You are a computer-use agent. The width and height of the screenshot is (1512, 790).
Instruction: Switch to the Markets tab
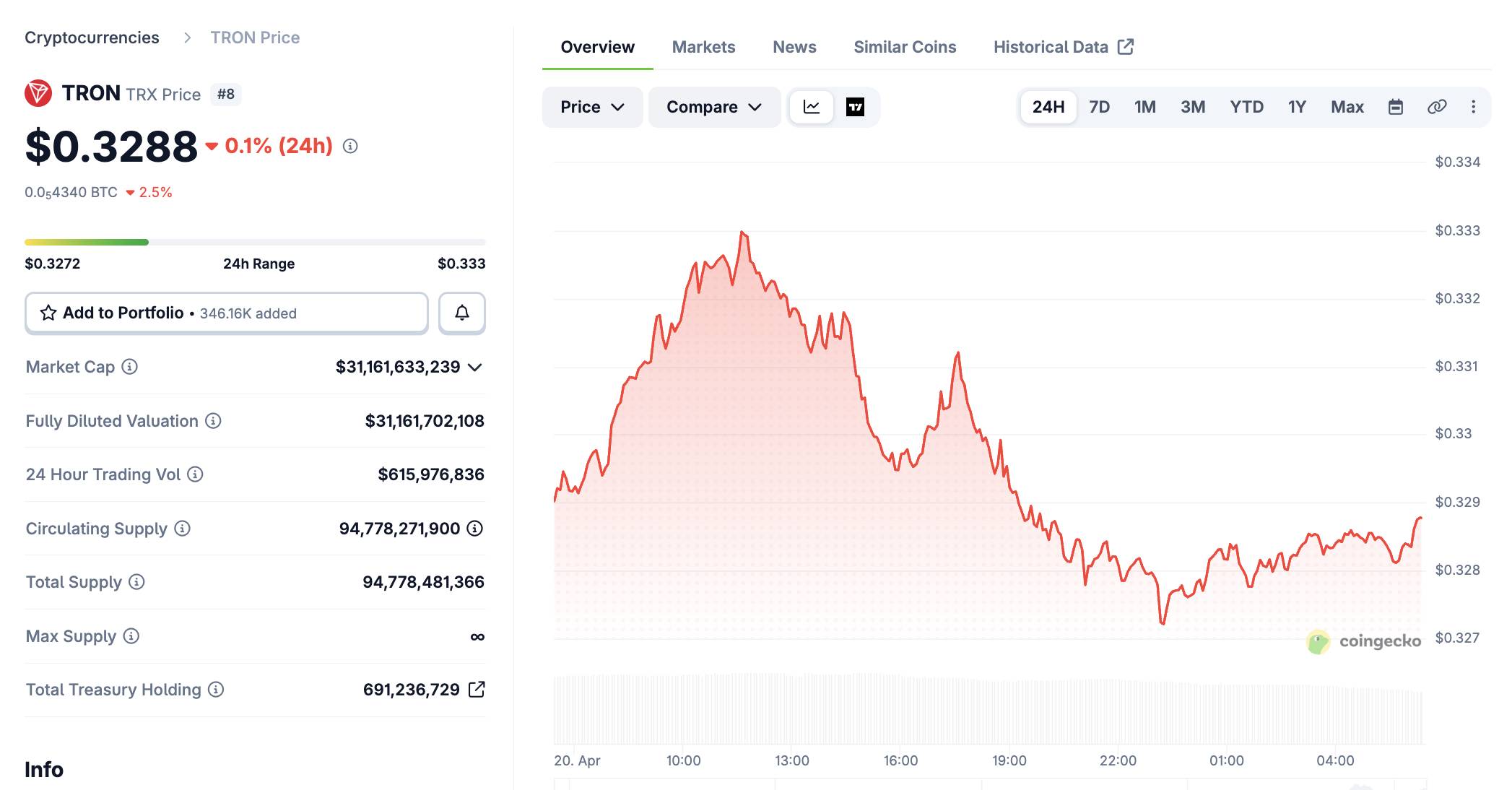point(703,47)
